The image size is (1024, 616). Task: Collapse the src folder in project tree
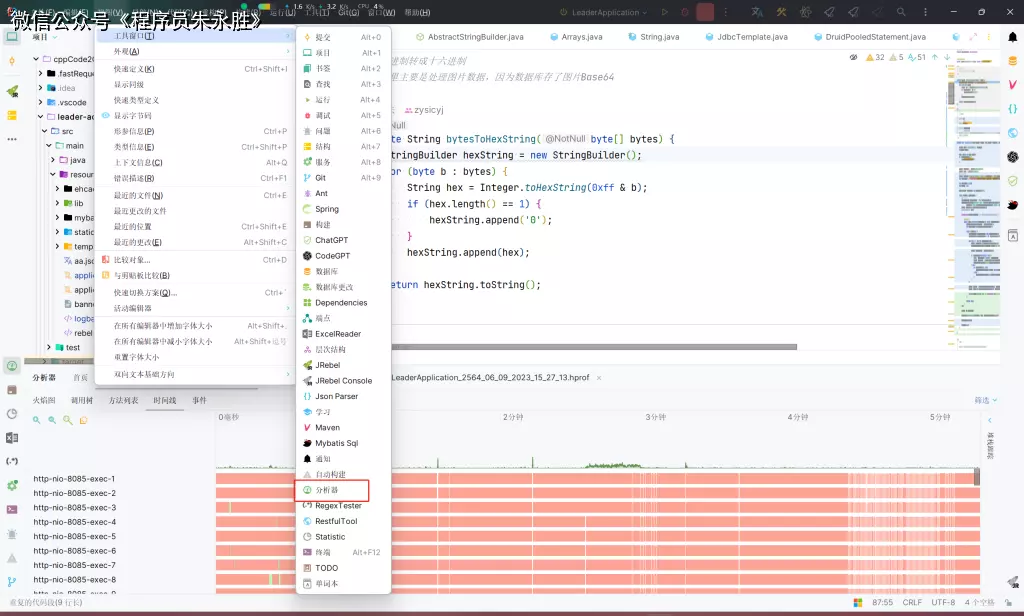tap(43, 131)
